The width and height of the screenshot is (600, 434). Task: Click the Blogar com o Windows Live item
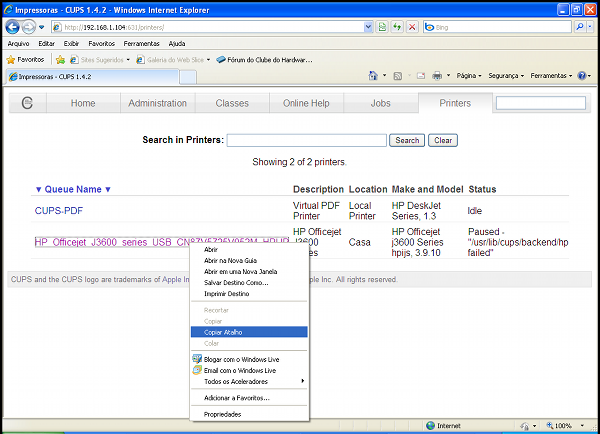[249, 359]
